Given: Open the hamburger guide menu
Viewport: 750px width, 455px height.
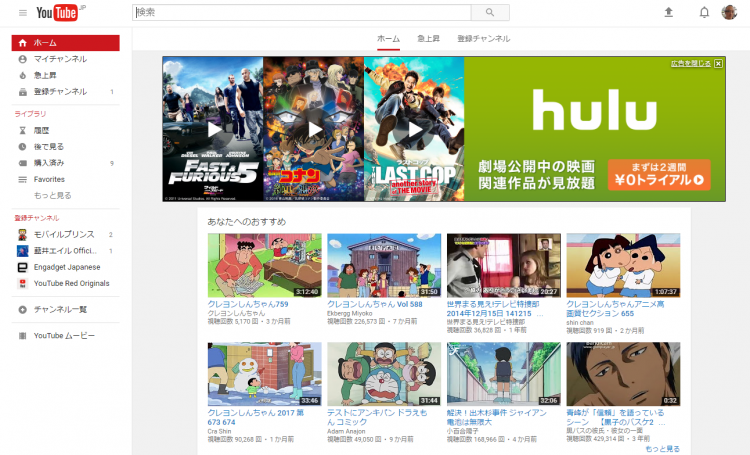Looking at the screenshot, I should 22,13.
